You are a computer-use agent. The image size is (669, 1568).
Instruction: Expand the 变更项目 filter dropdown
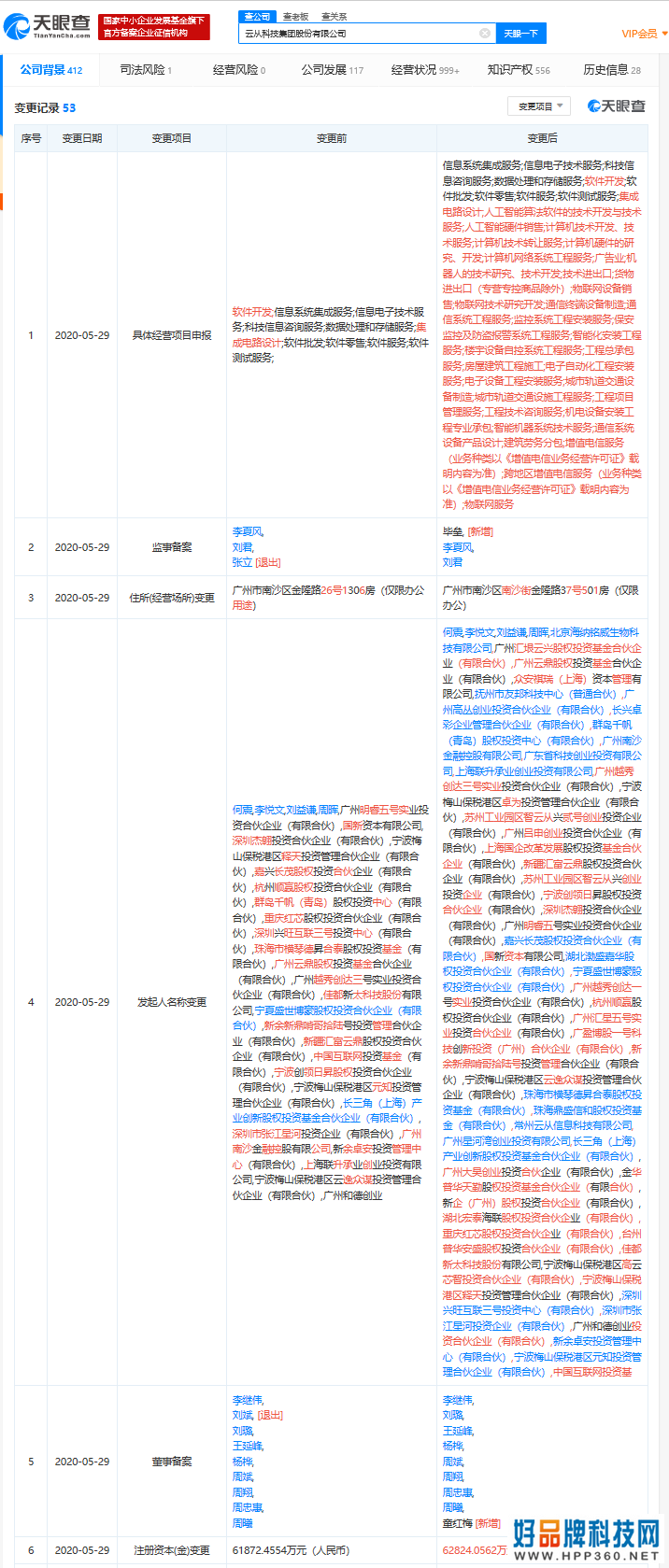[538, 106]
